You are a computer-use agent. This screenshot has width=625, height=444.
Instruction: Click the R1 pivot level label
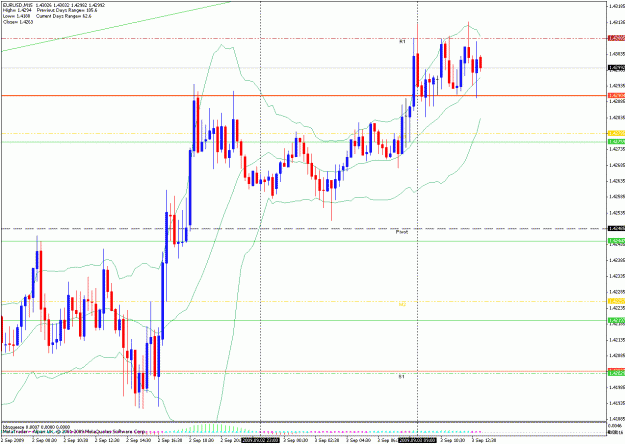(402, 41)
